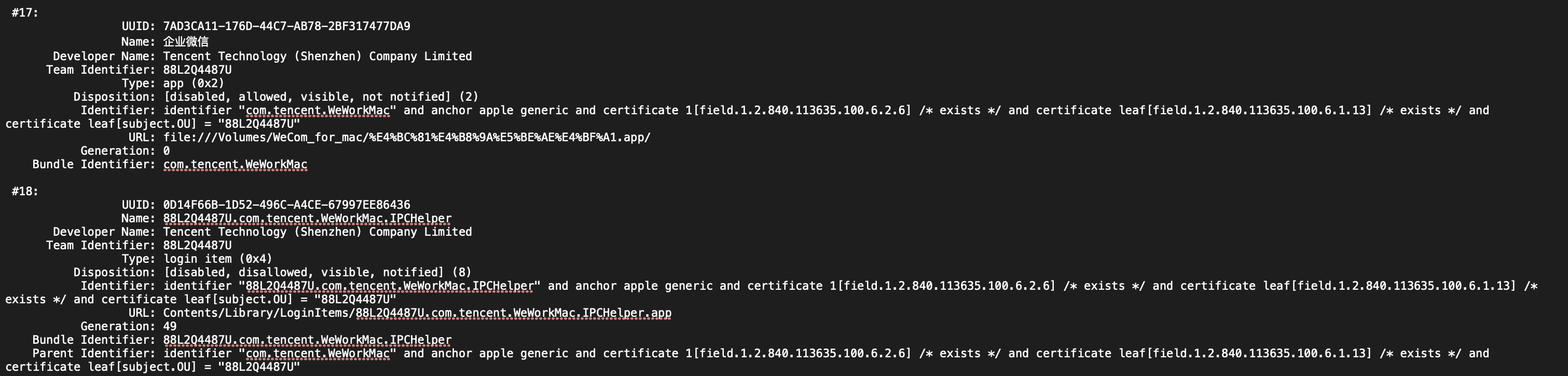Click the #18 entry header
The width and height of the screenshot is (1568, 376).
[25, 191]
